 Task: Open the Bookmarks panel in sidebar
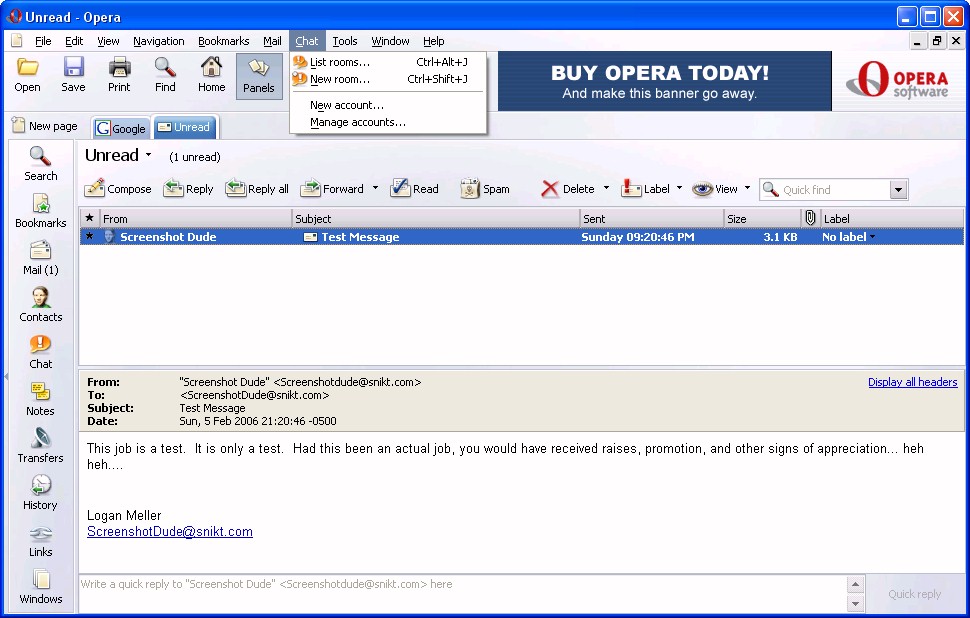[x=41, y=211]
